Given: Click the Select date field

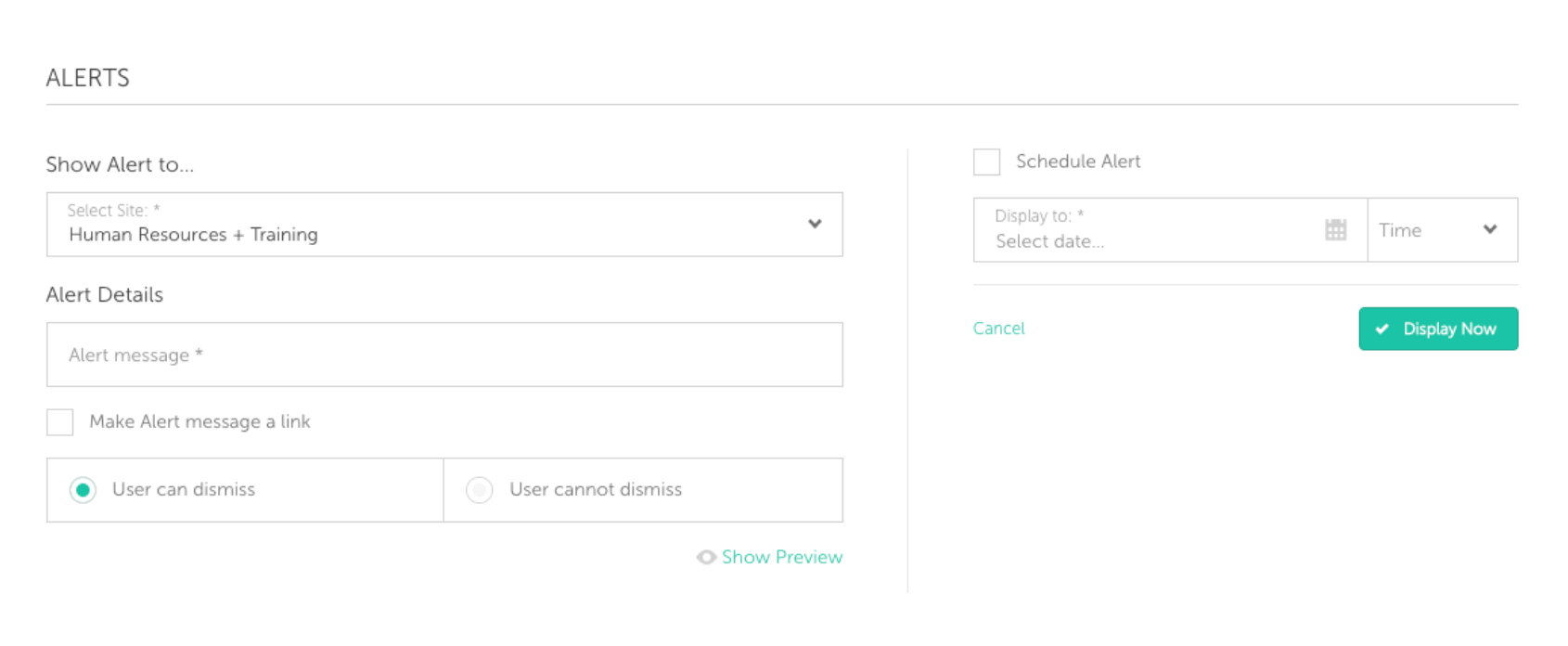Looking at the screenshot, I should click(1170, 229).
